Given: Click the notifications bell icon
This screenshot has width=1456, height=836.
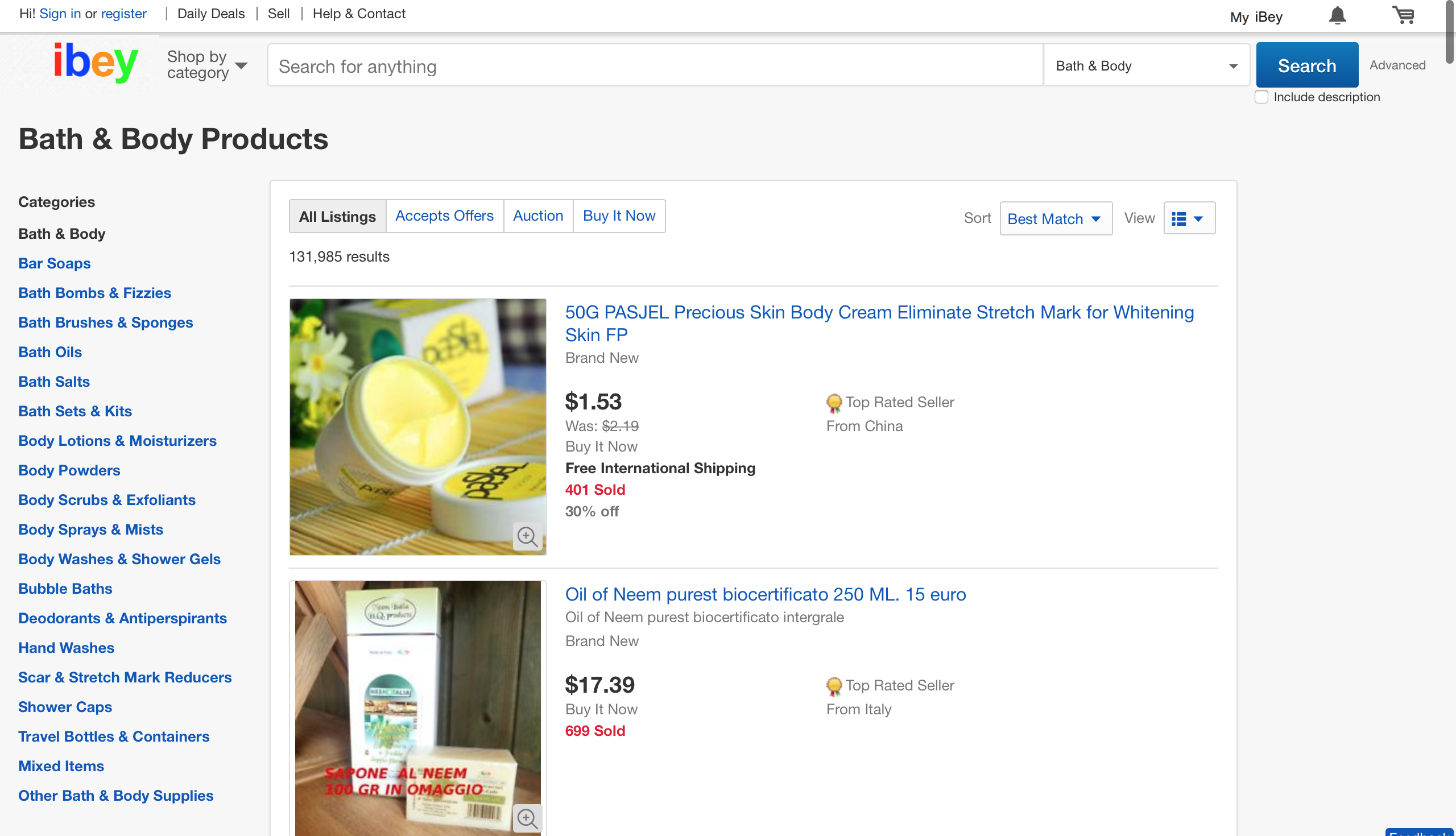Looking at the screenshot, I should point(1337,15).
